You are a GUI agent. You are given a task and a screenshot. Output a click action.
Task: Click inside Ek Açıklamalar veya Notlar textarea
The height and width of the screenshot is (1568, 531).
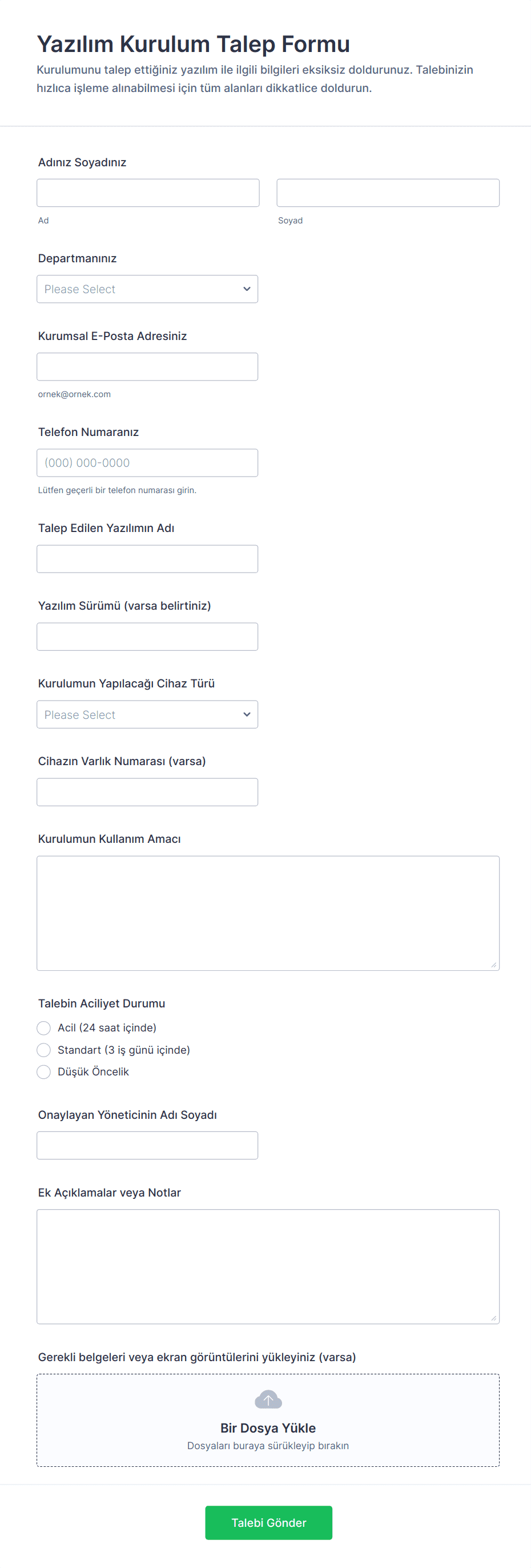click(268, 1266)
